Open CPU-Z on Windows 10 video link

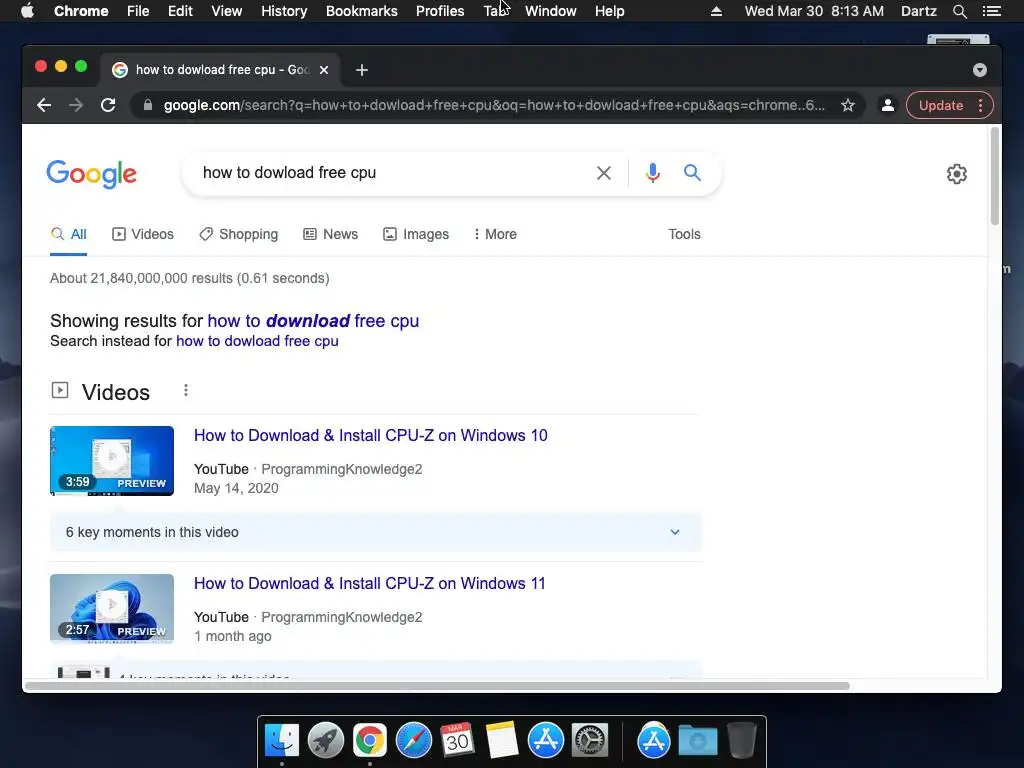pos(370,436)
